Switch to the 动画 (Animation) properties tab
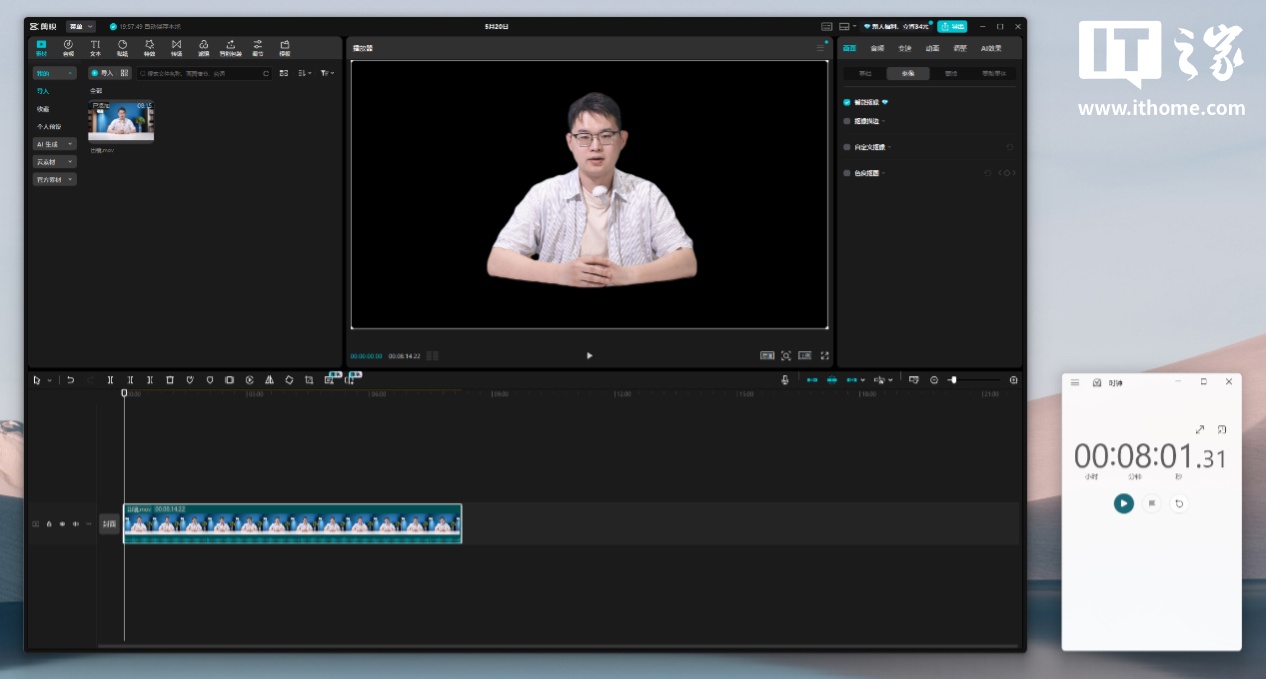 click(932, 48)
